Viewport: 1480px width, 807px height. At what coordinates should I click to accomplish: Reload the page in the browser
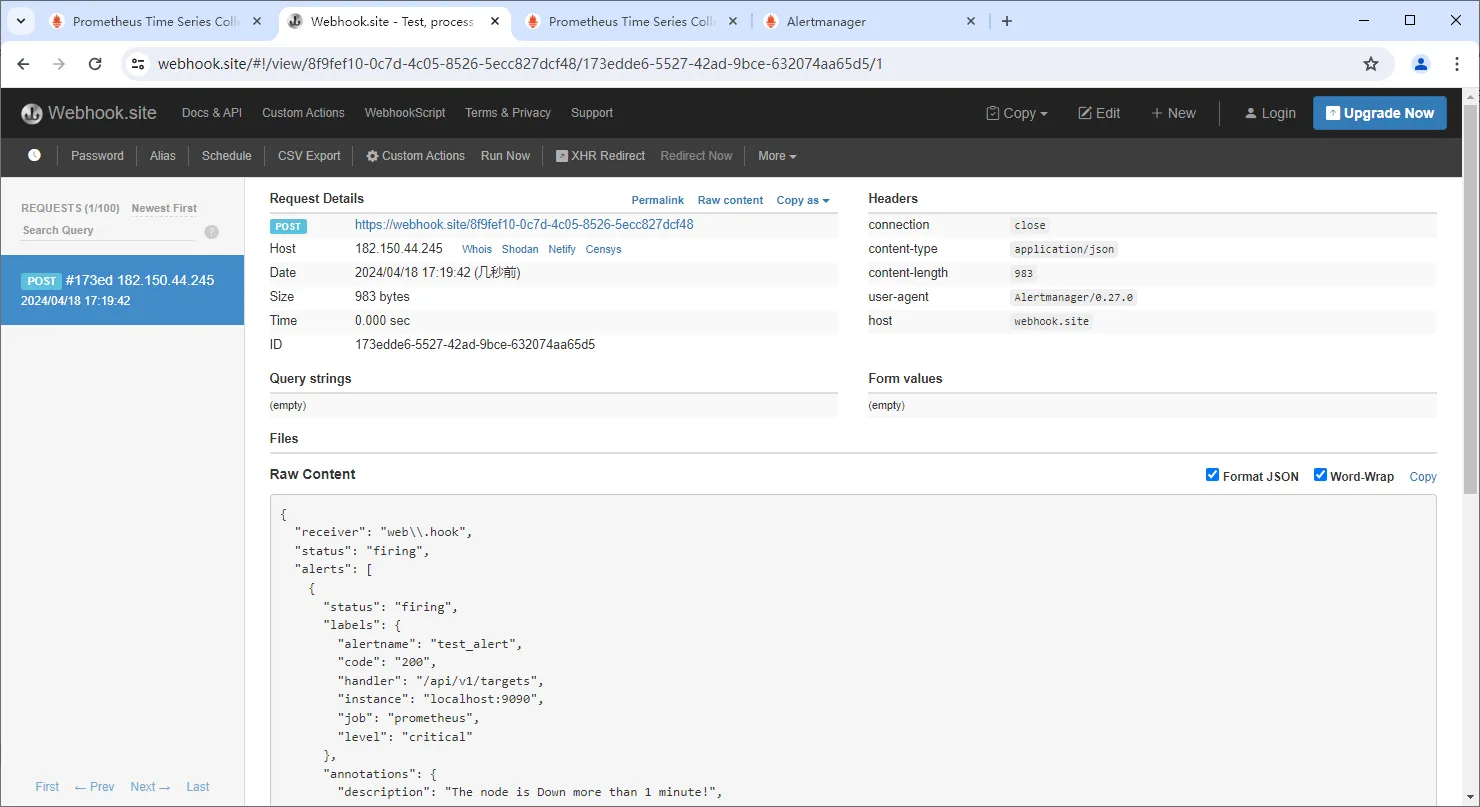tap(95, 64)
